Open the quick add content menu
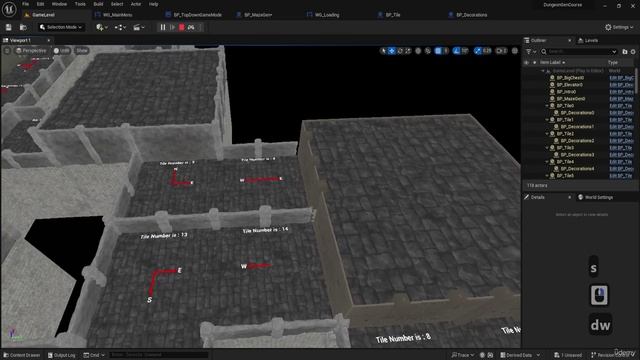 (101, 27)
